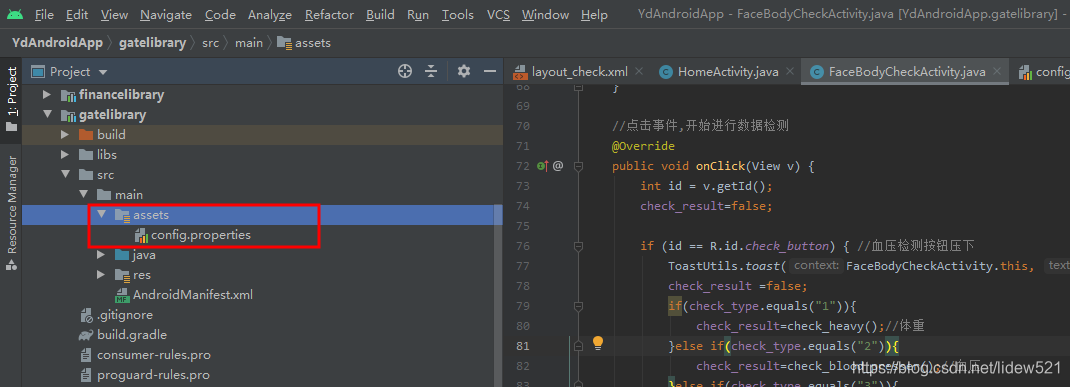This screenshot has width=1070, height=387.
Task: Open the VCS menu
Action: [x=498, y=14]
